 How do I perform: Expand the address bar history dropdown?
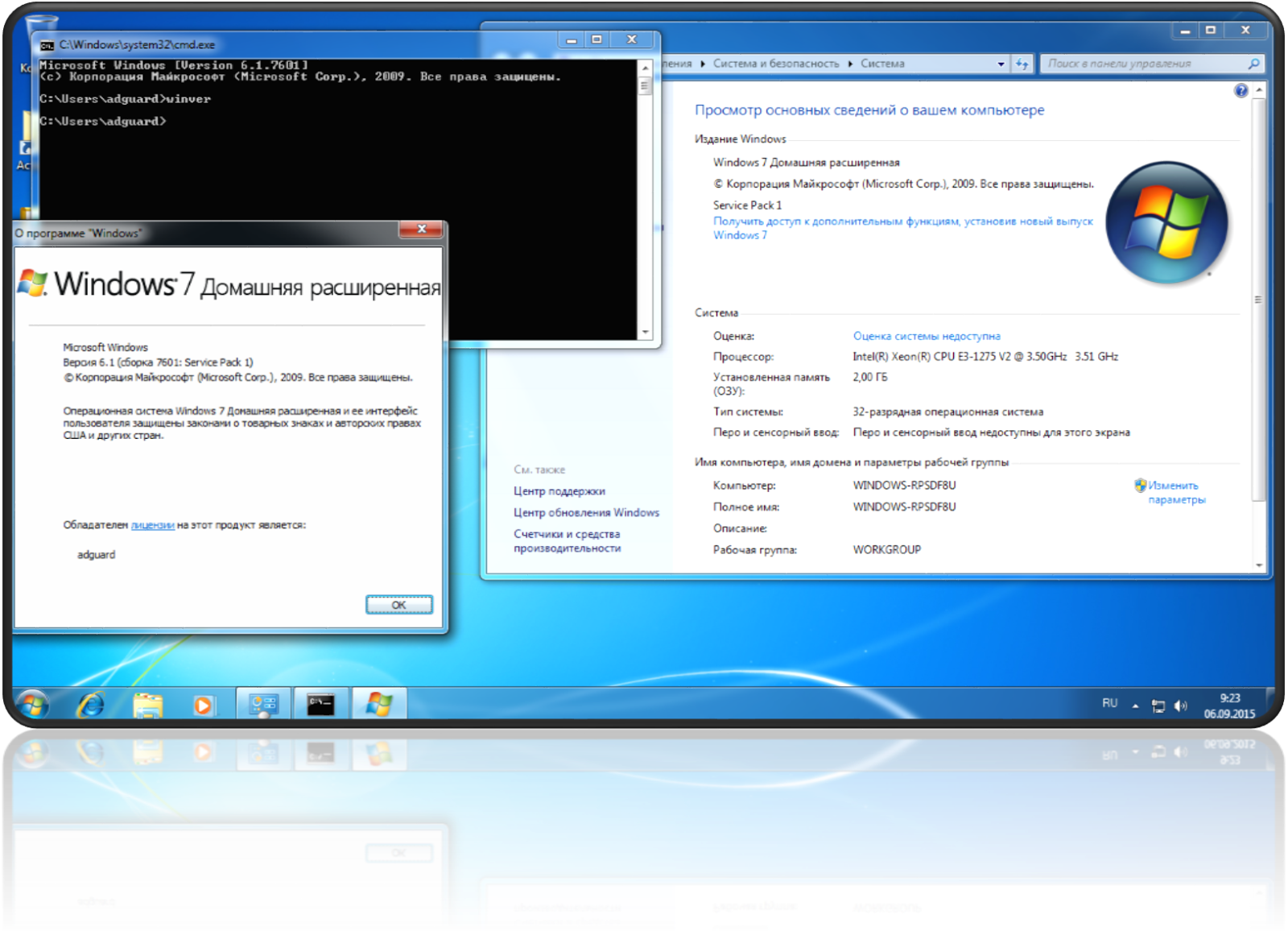(x=1001, y=64)
